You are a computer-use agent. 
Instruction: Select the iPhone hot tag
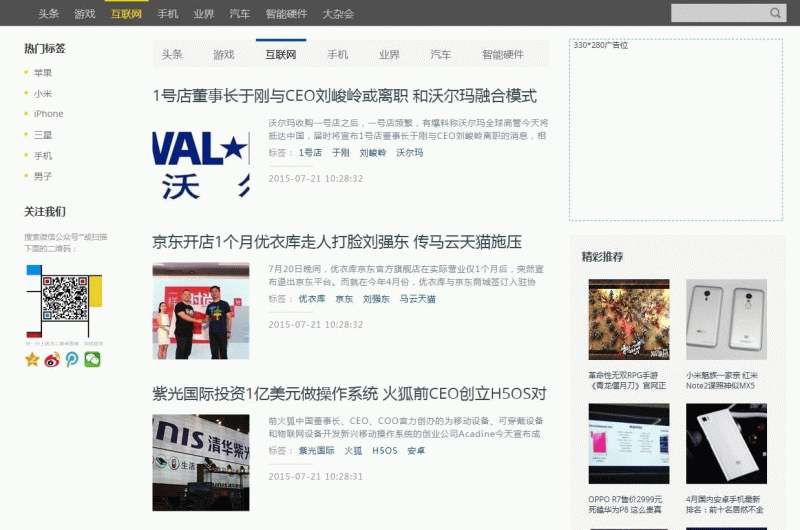(48, 114)
